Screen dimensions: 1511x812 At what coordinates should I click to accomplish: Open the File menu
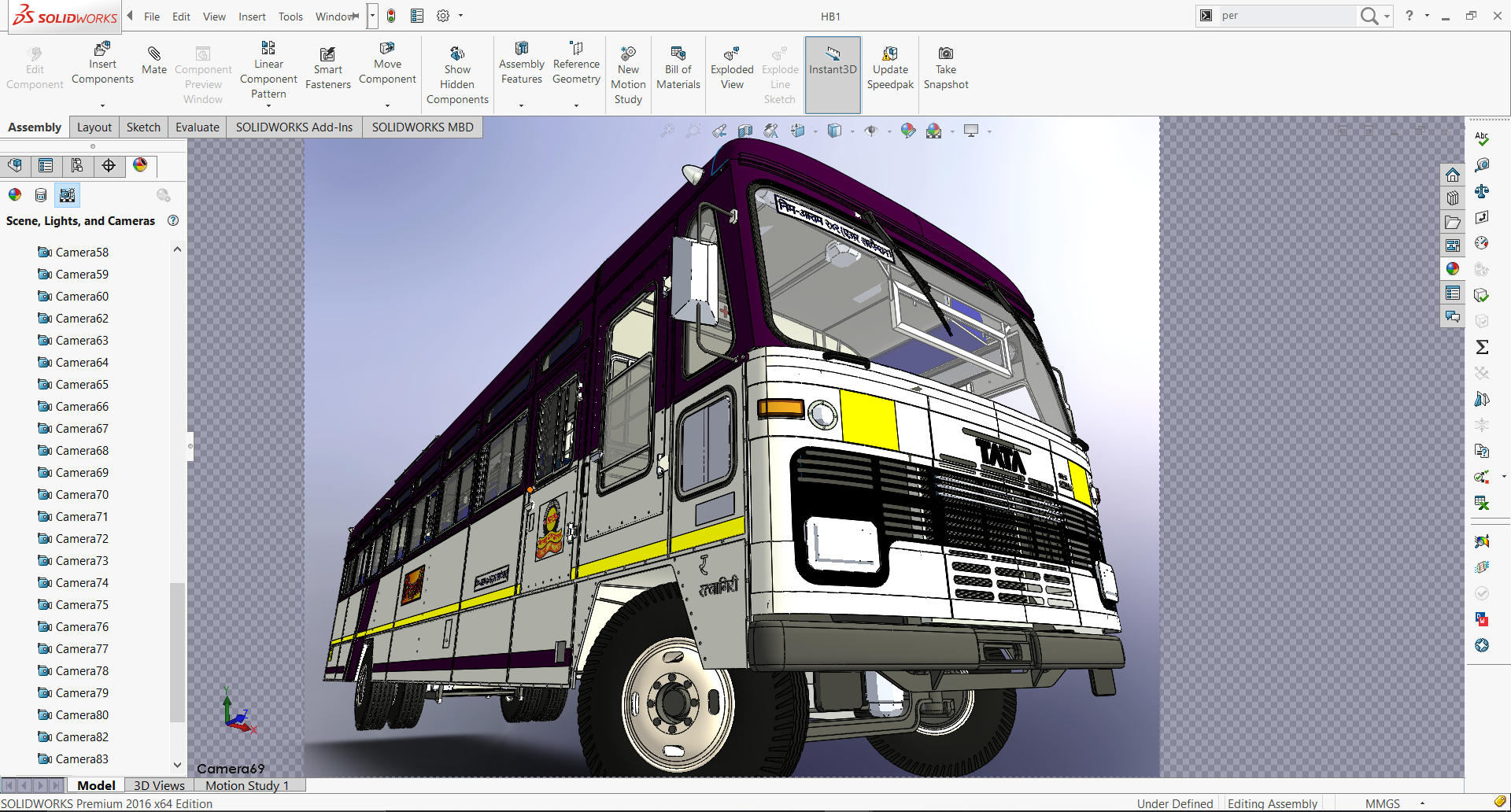[x=152, y=17]
